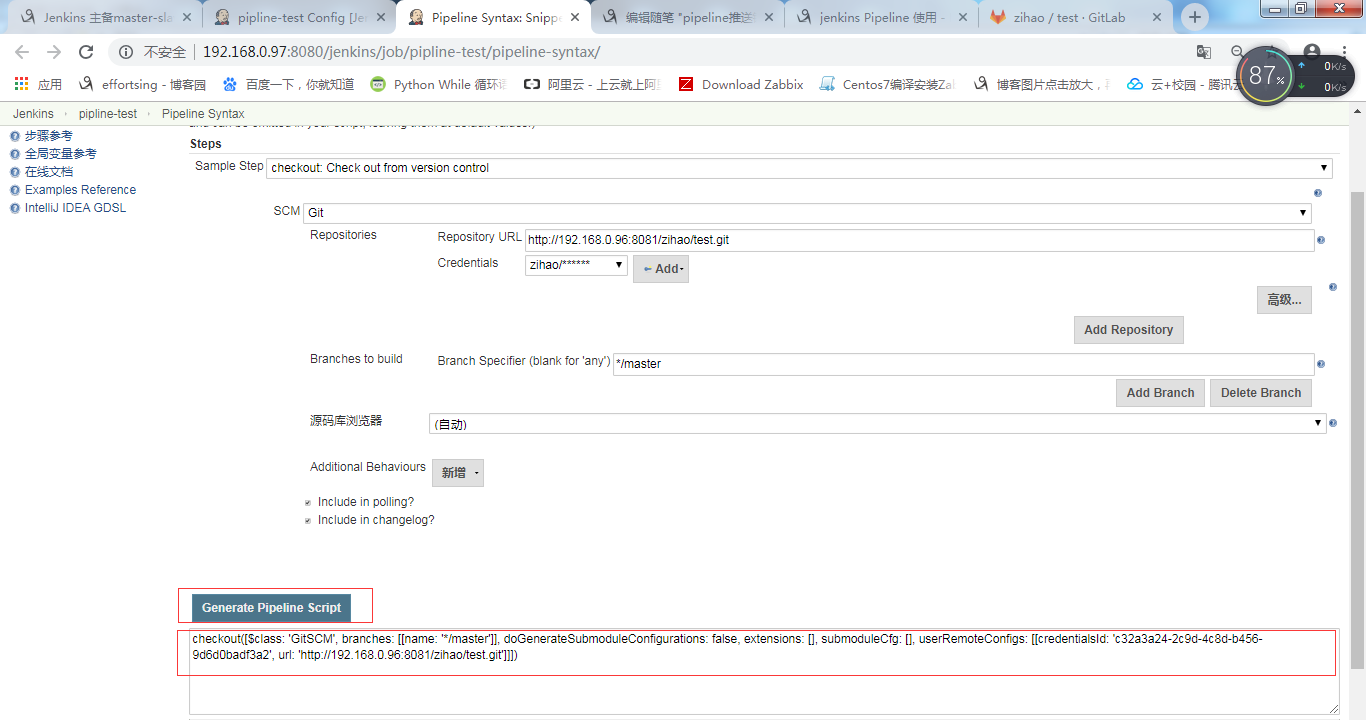Focus the Repository URL field
The height and width of the screenshot is (720, 1366).
coord(919,240)
